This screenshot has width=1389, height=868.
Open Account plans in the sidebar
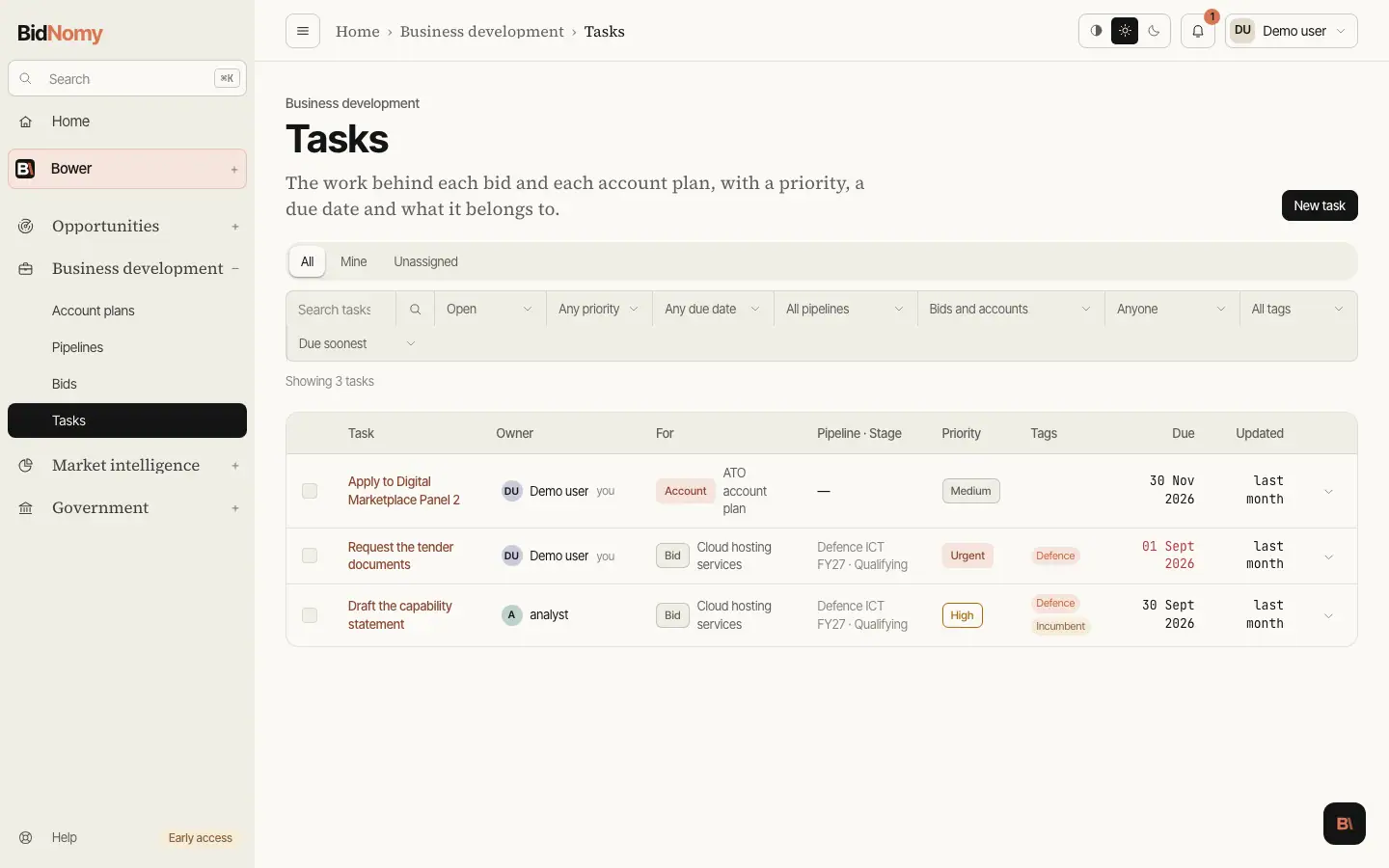(x=127, y=311)
